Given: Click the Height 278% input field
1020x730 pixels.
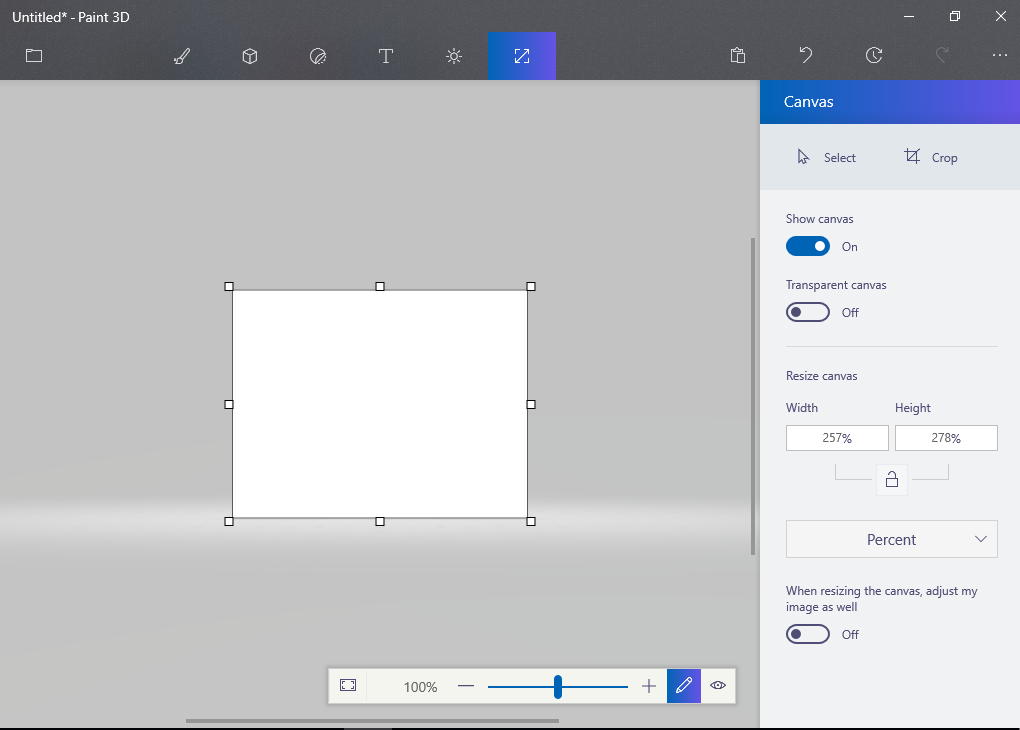Looking at the screenshot, I should click(x=946, y=438).
